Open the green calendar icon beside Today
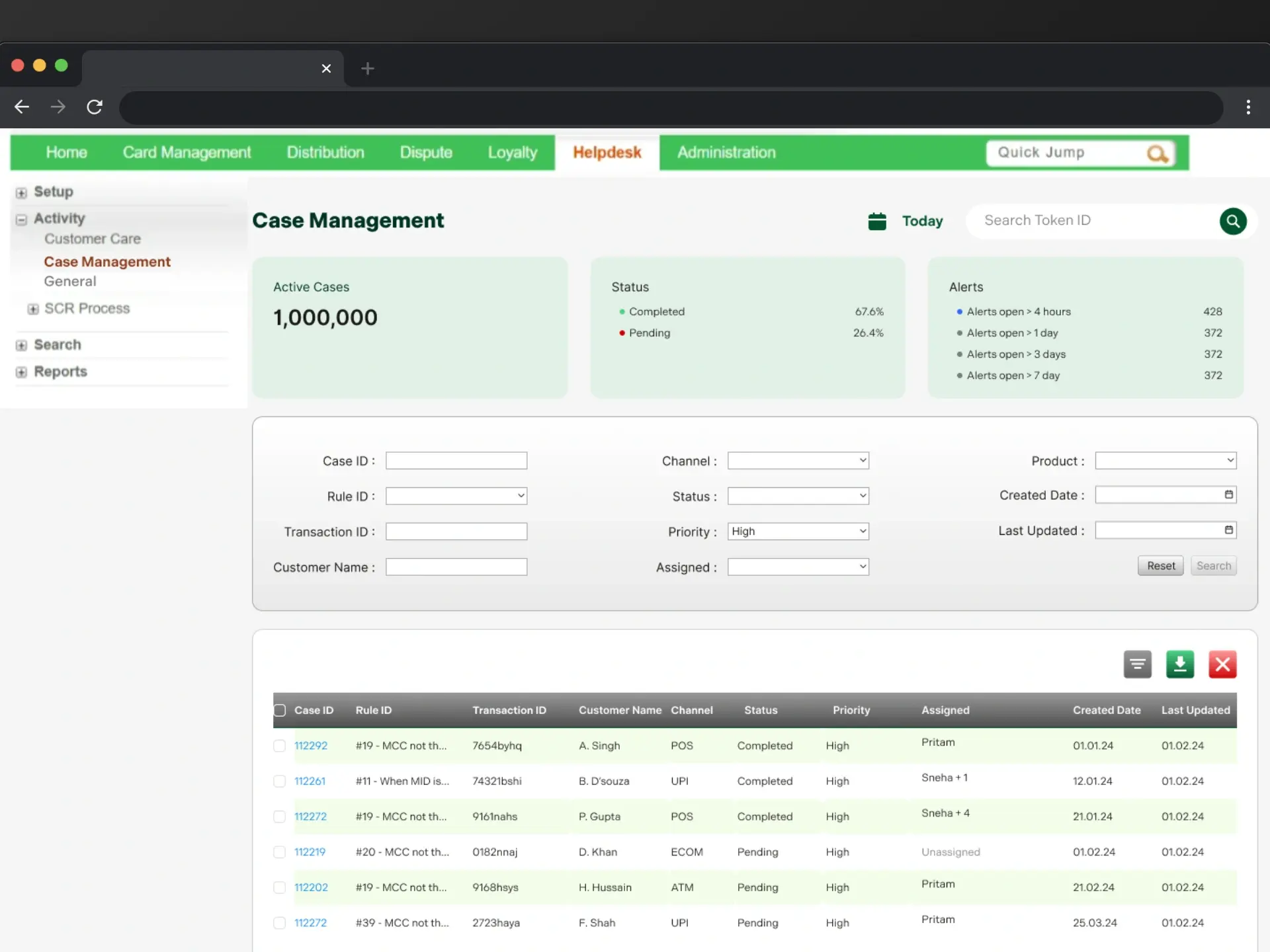Viewport: 1270px width, 952px height. pyautogui.click(x=877, y=221)
